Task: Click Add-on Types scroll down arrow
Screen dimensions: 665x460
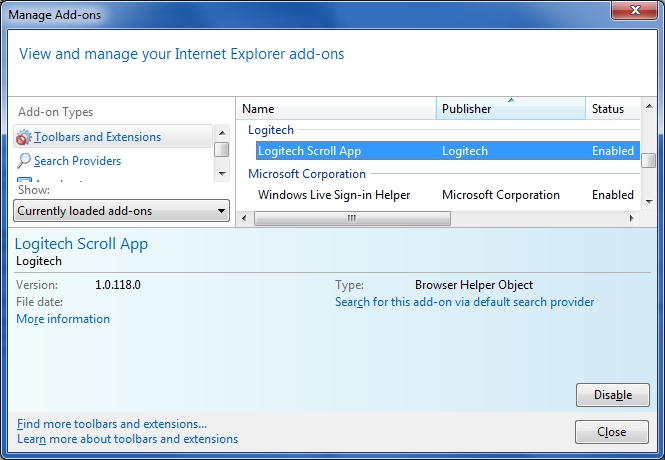Action: tap(222, 173)
